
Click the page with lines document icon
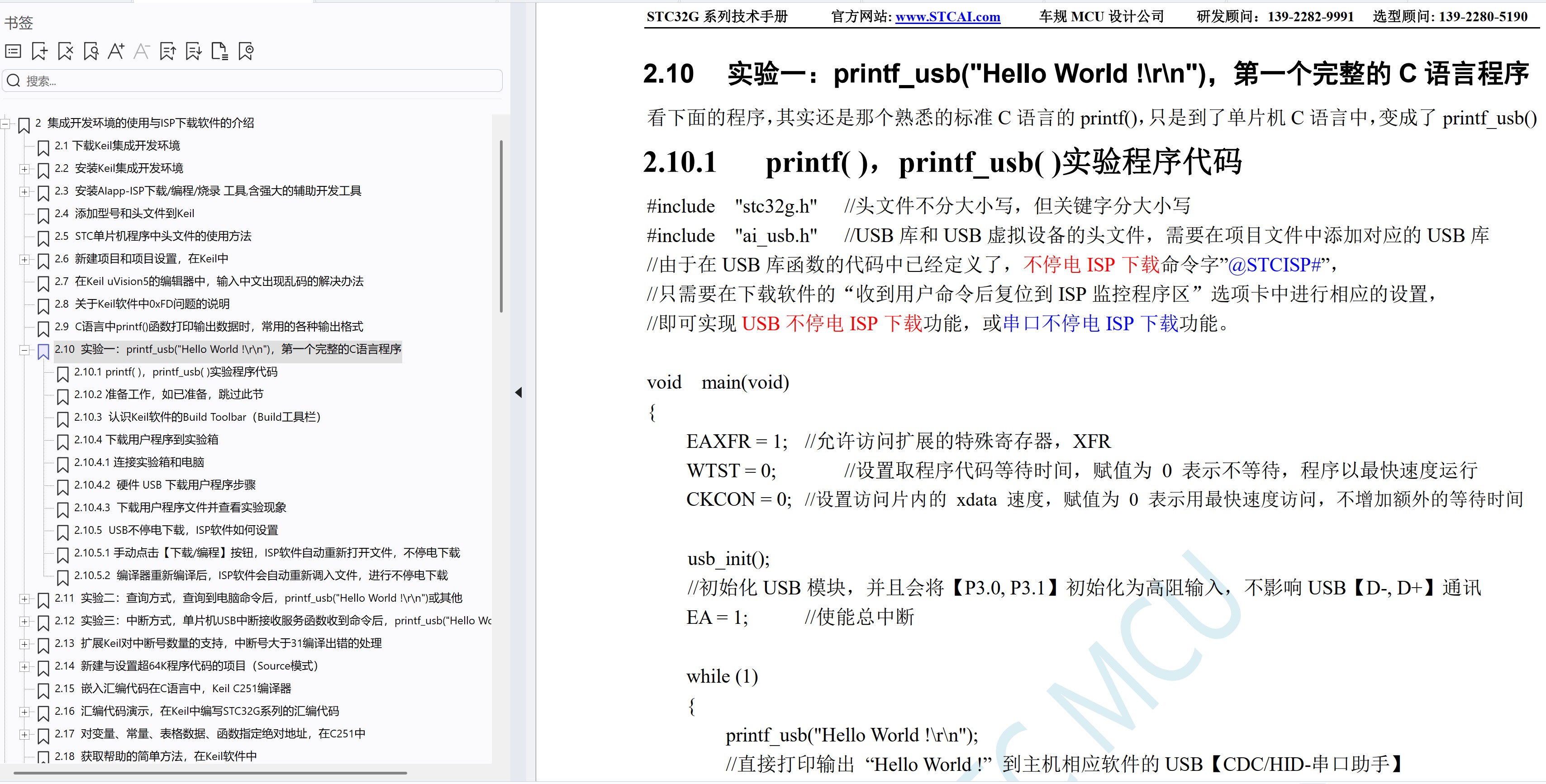coord(219,52)
